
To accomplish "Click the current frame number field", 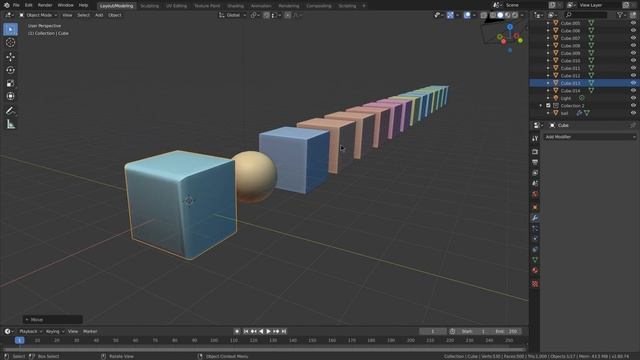I will (x=433, y=331).
